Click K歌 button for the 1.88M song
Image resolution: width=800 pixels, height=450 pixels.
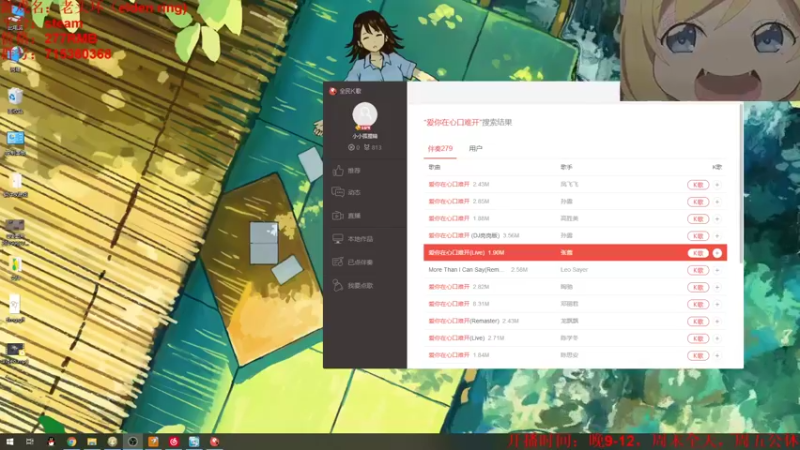[x=698, y=219]
